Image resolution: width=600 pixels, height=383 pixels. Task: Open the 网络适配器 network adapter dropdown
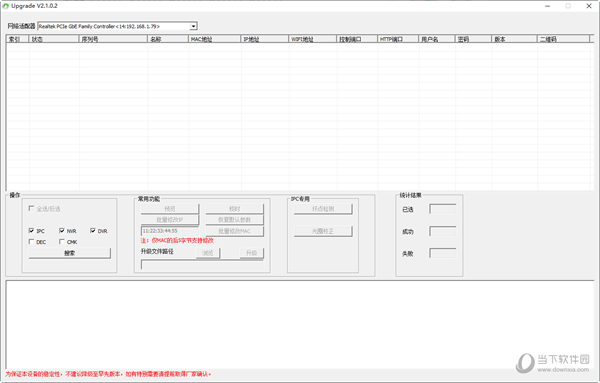194,26
